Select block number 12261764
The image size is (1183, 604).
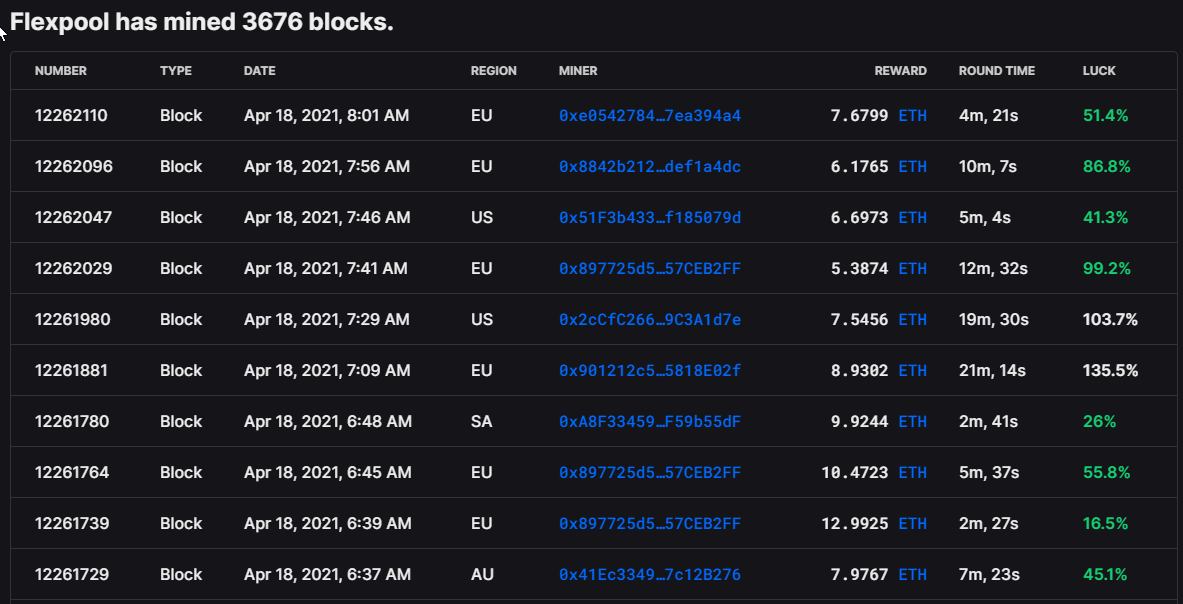[72, 473]
